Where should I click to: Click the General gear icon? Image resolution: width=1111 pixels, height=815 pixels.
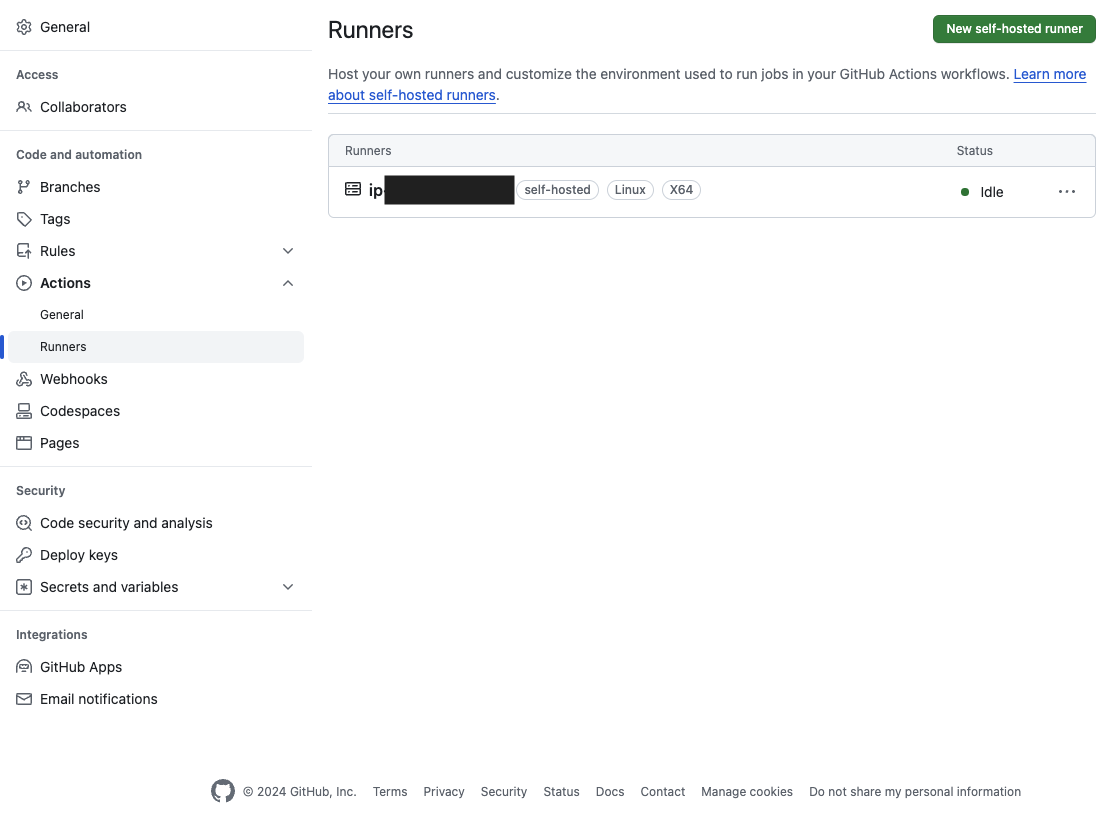[24, 27]
